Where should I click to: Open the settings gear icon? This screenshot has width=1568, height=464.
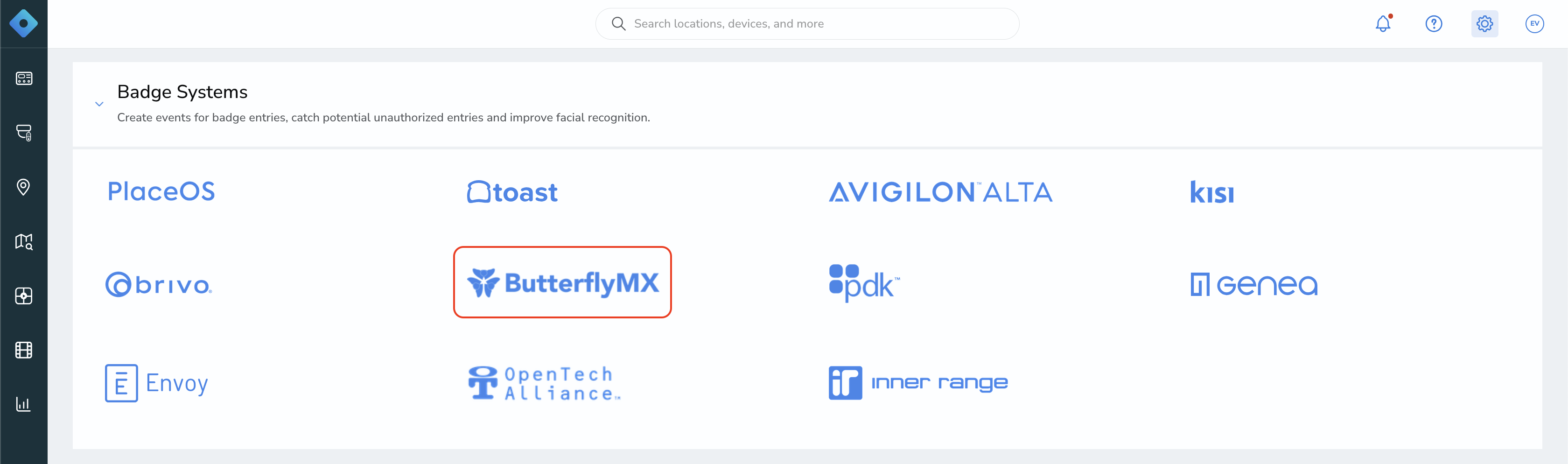point(1484,24)
